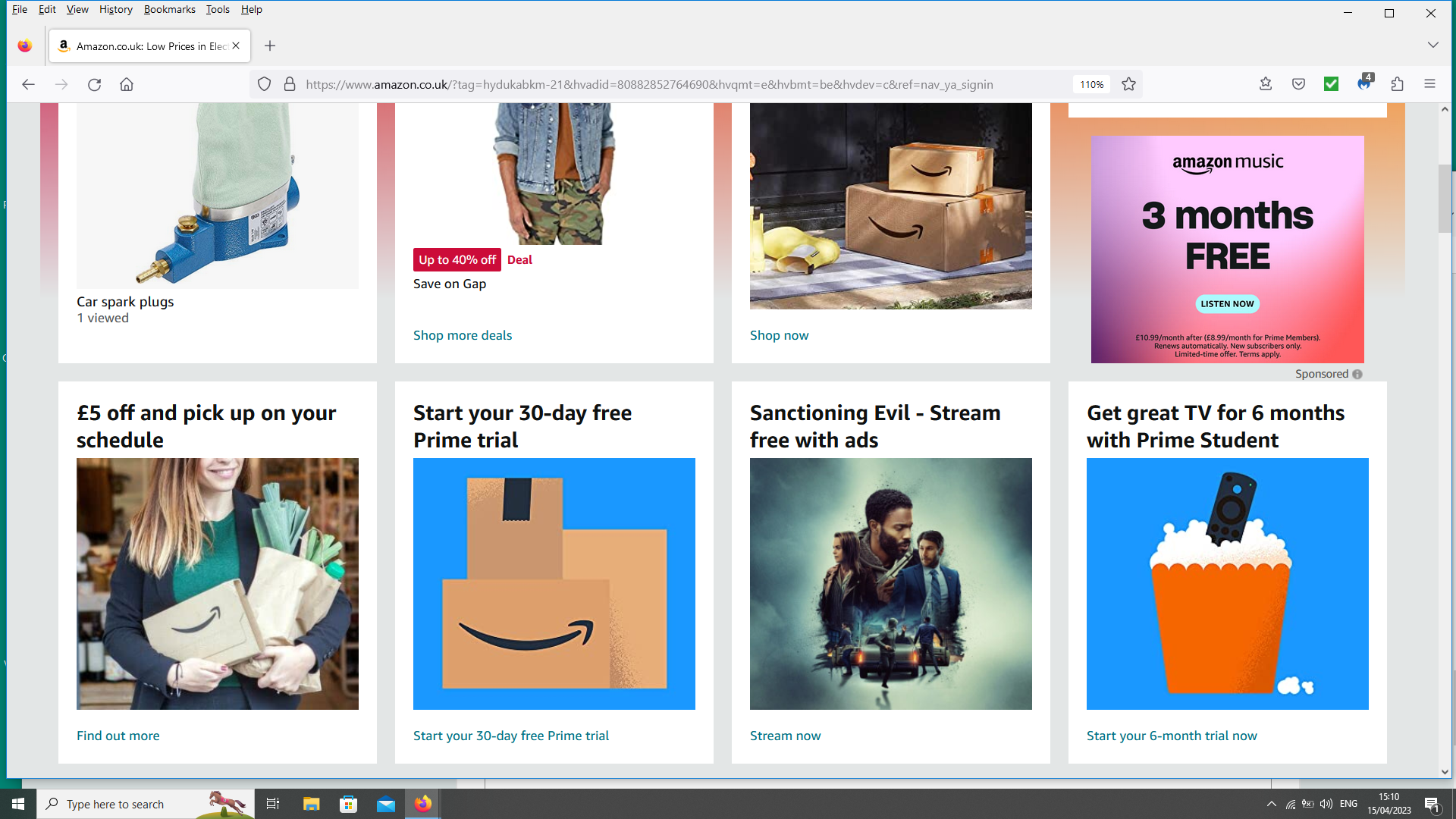Viewport: 1456px width, 819px height.
Task: Click the Shop more deals link
Action: pos(463,335)
